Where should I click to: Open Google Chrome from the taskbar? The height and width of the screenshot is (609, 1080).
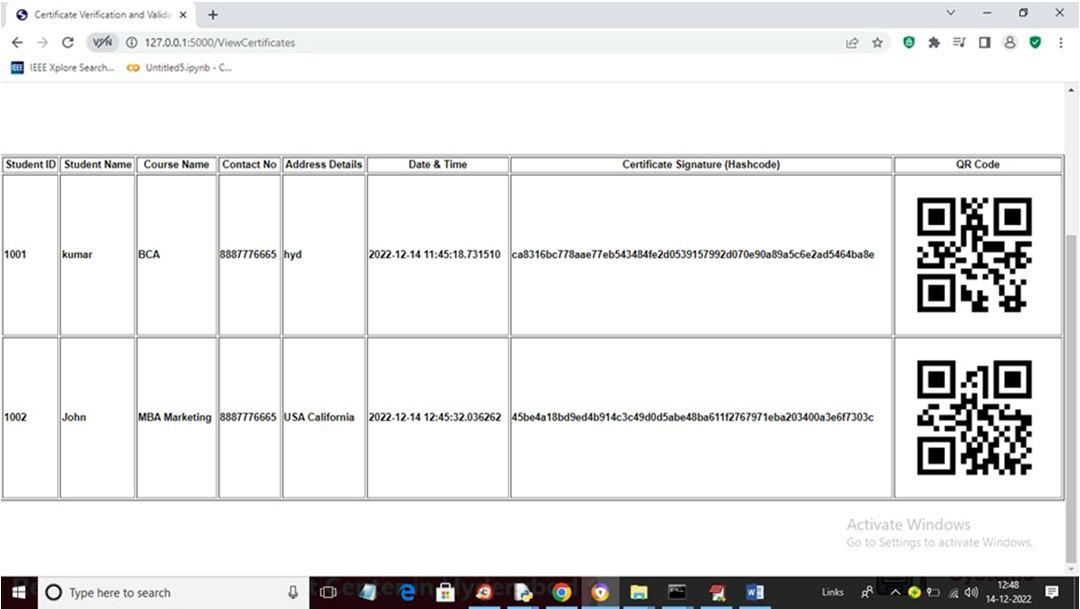point(561,592)
